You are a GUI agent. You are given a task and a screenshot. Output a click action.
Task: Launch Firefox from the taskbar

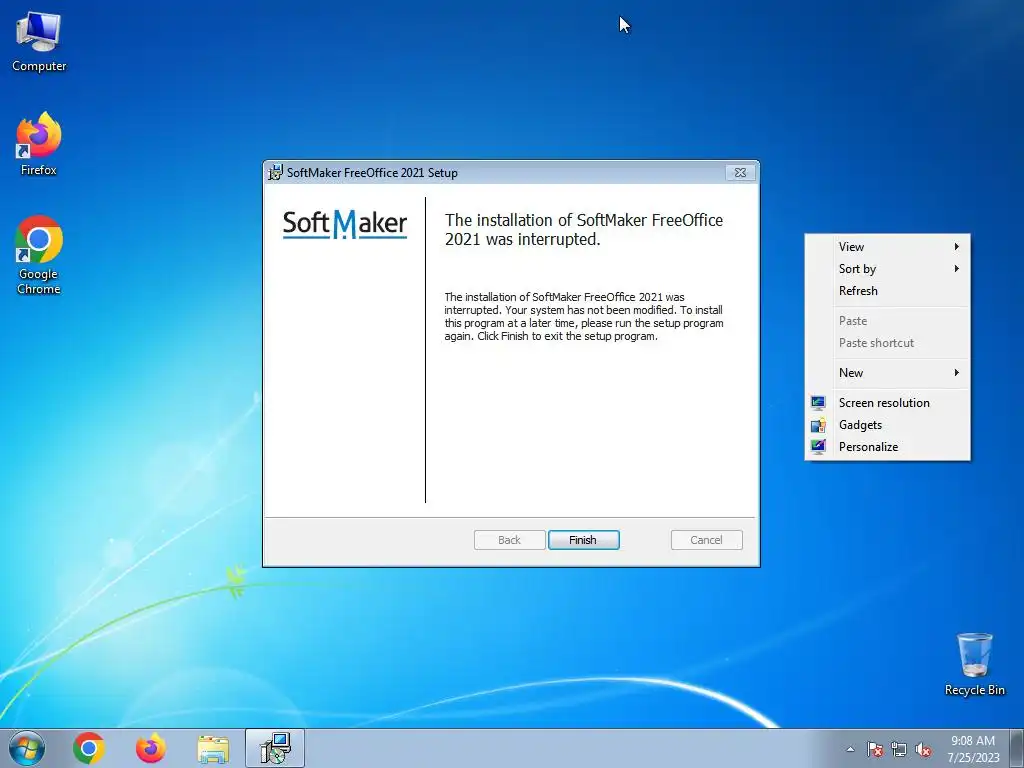coord(150,748)
